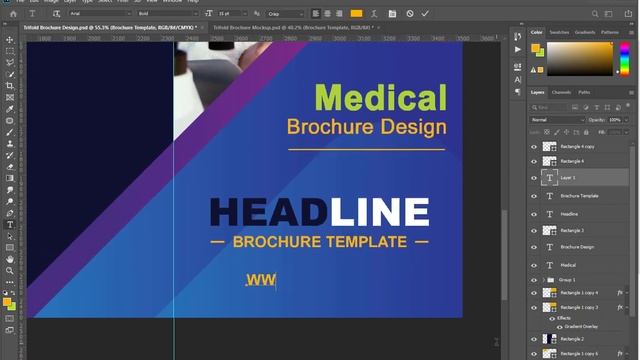Hide the Brochure Template layer
The image size is (640, 360).
(x=534, y=196)
